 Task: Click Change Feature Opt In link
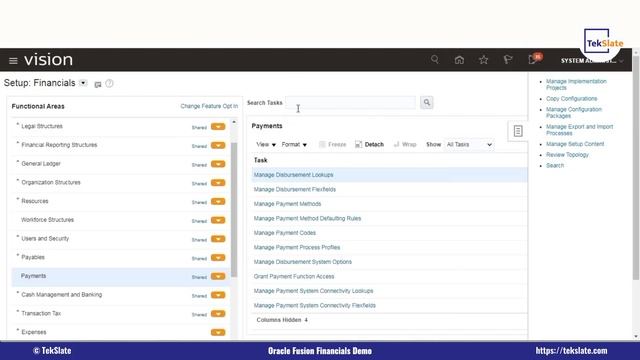tap(209, 106)
